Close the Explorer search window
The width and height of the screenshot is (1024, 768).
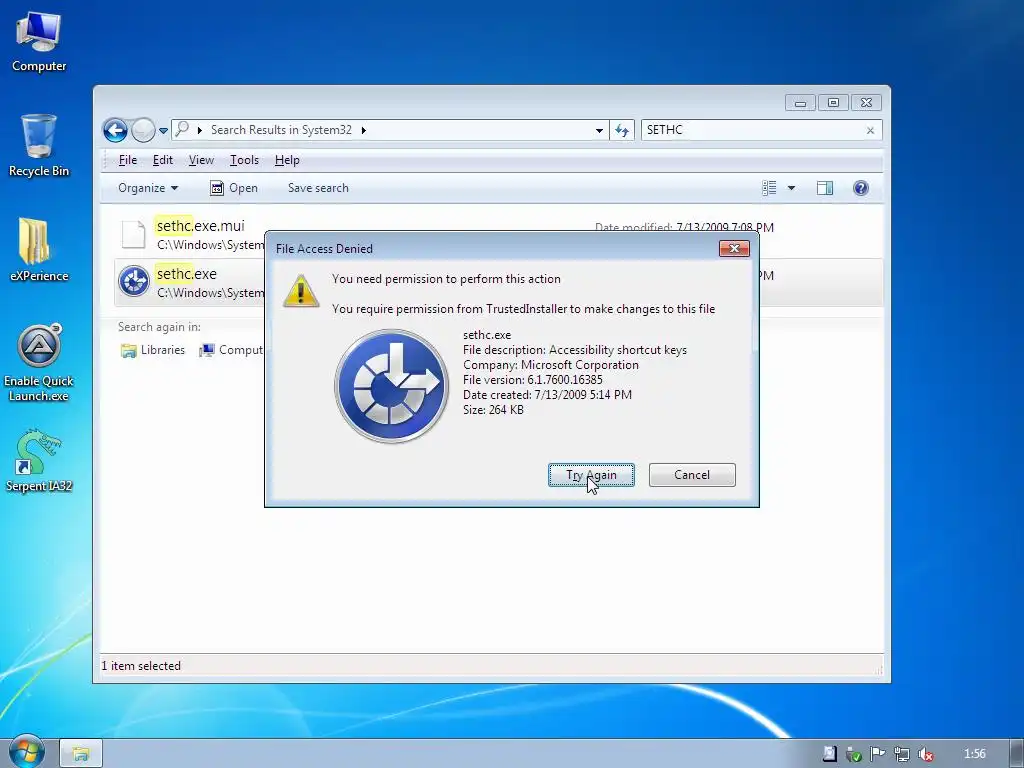pos(866,103)
